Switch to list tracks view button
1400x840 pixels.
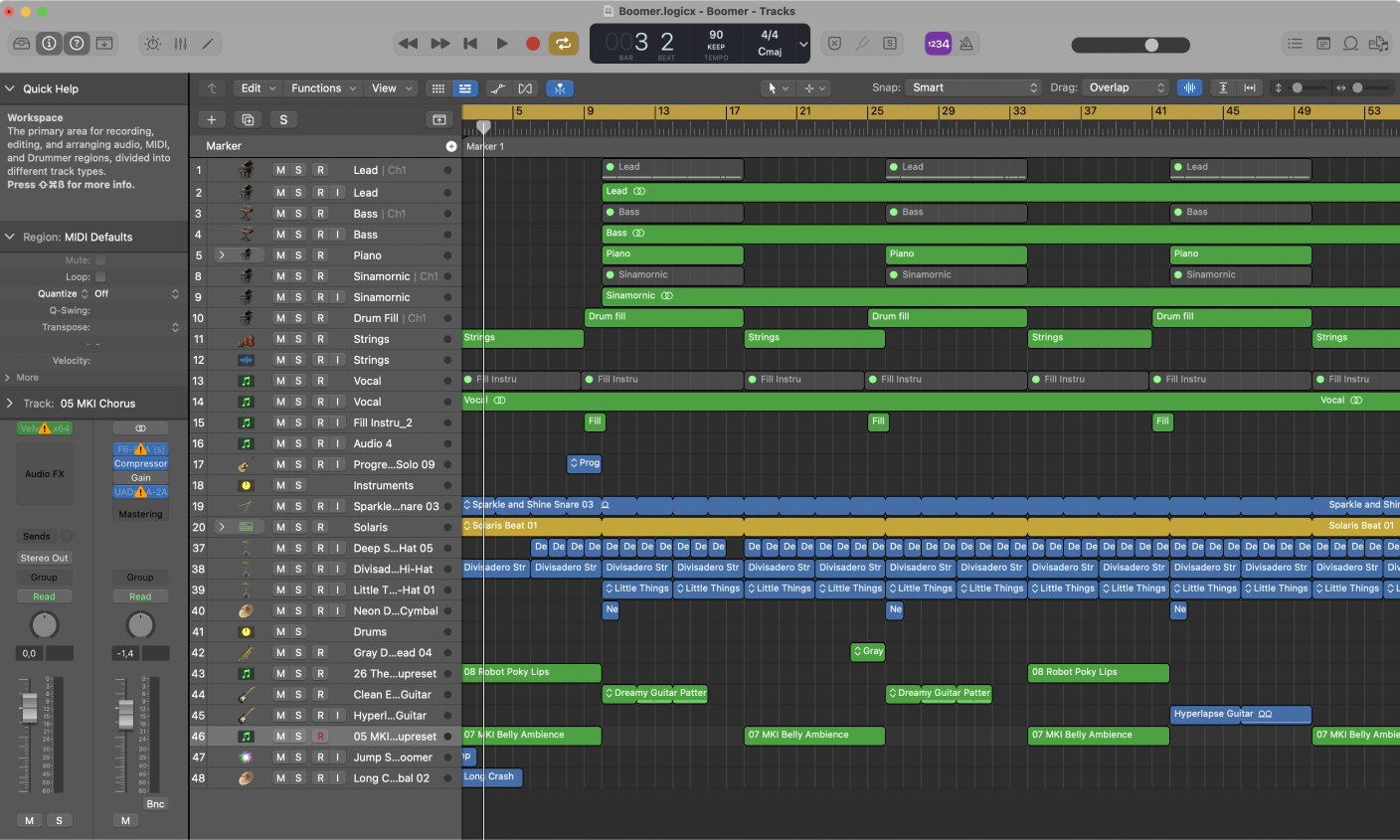465,88
